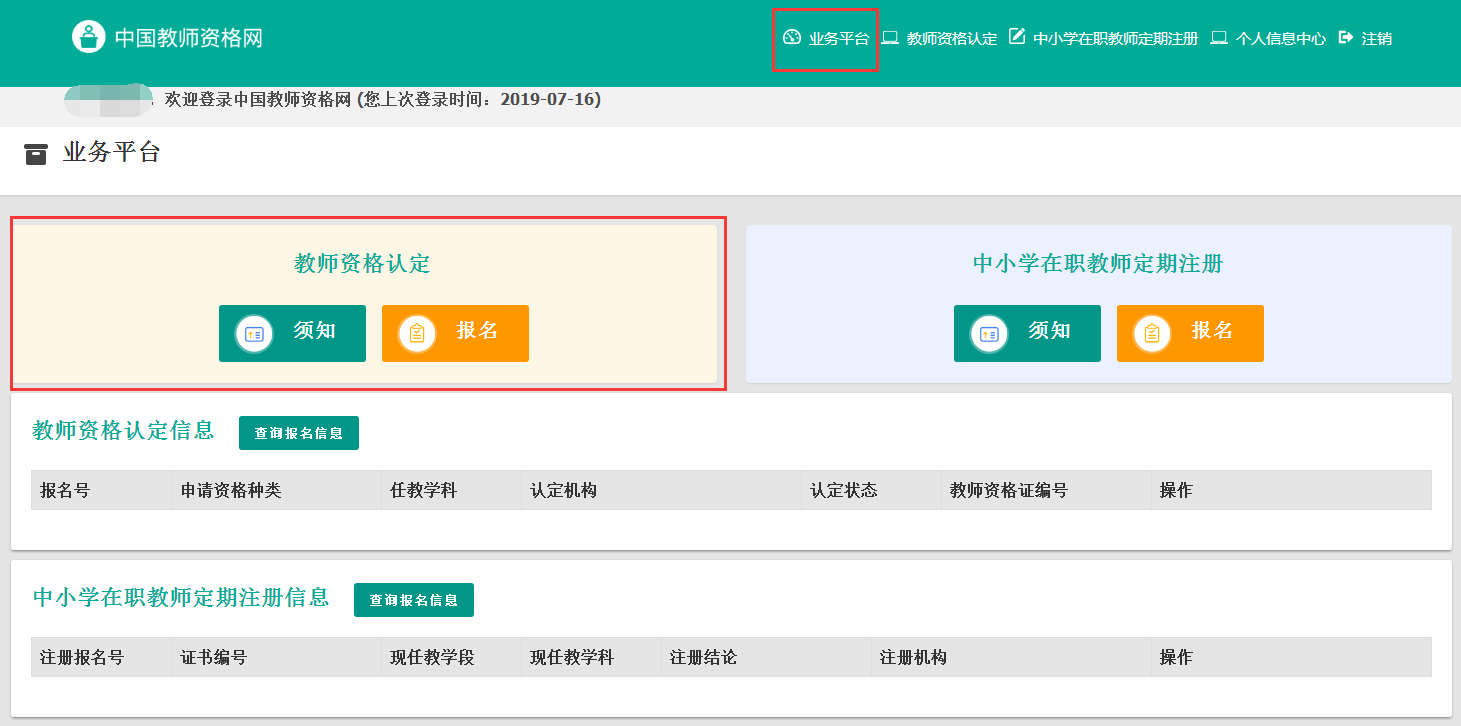Click the edit icon beside 中小学在职教师定期注册
This screenshot has height=726, width=1461.
[1017, 37]
